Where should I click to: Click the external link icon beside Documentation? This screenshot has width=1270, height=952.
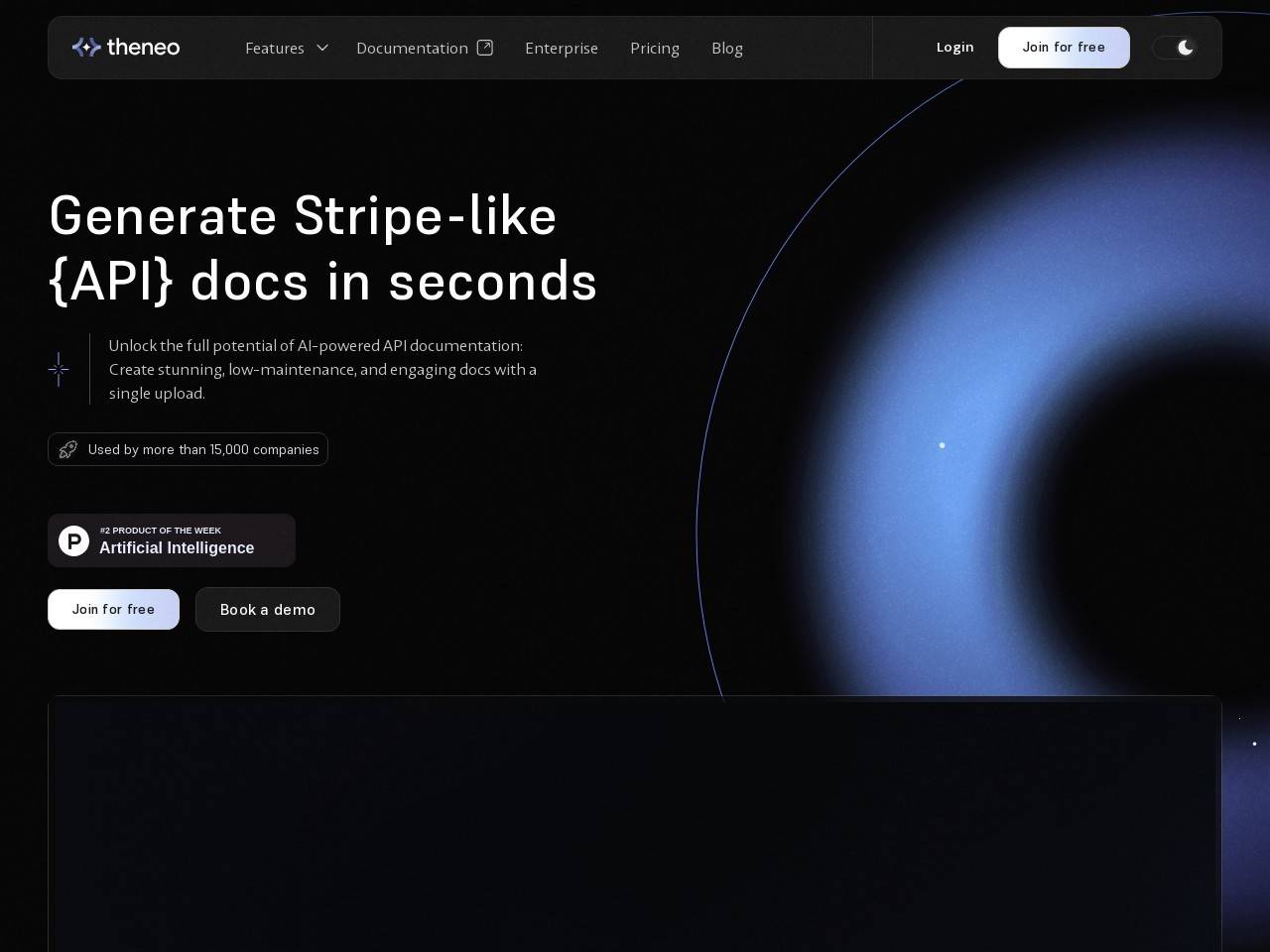coord(485,48)
